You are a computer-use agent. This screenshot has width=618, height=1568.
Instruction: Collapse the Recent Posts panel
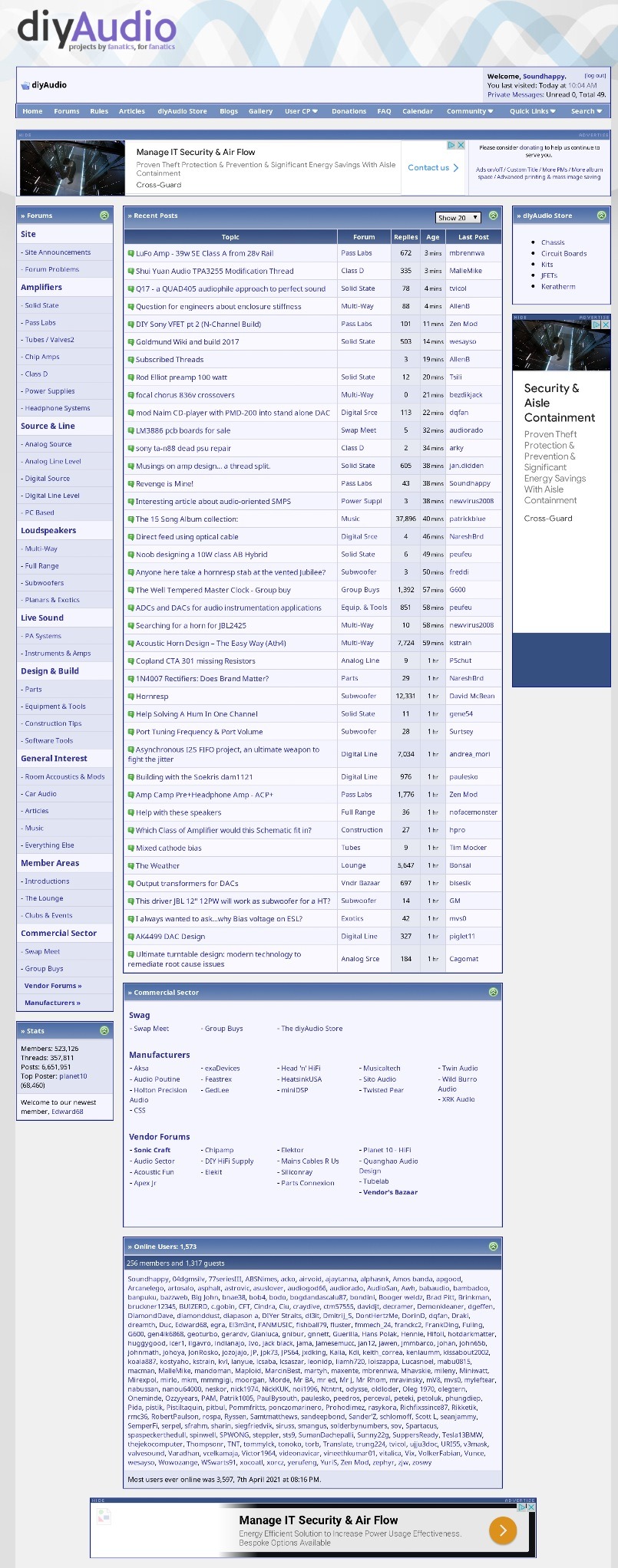click(494, 216)
